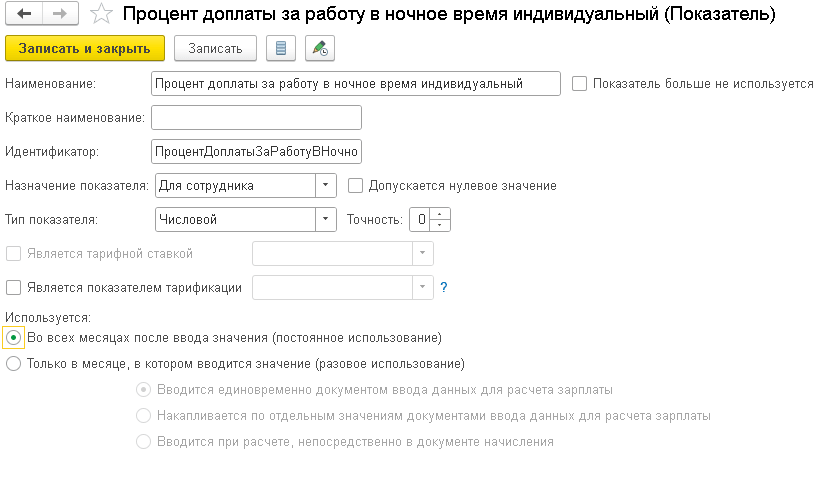829x494 pixels.
Task: Add this form to favorites with the star
Action: coord(100,15)
